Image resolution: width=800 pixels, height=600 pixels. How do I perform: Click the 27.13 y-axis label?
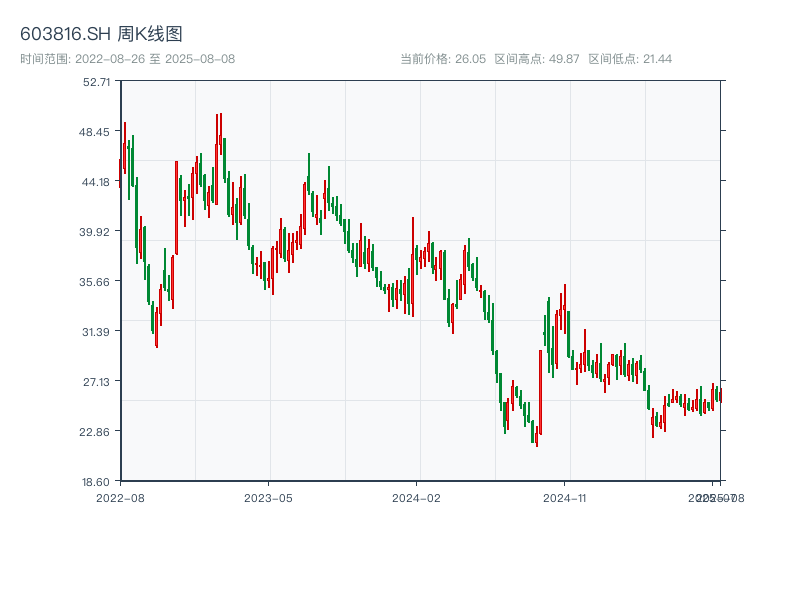[97, 382]
